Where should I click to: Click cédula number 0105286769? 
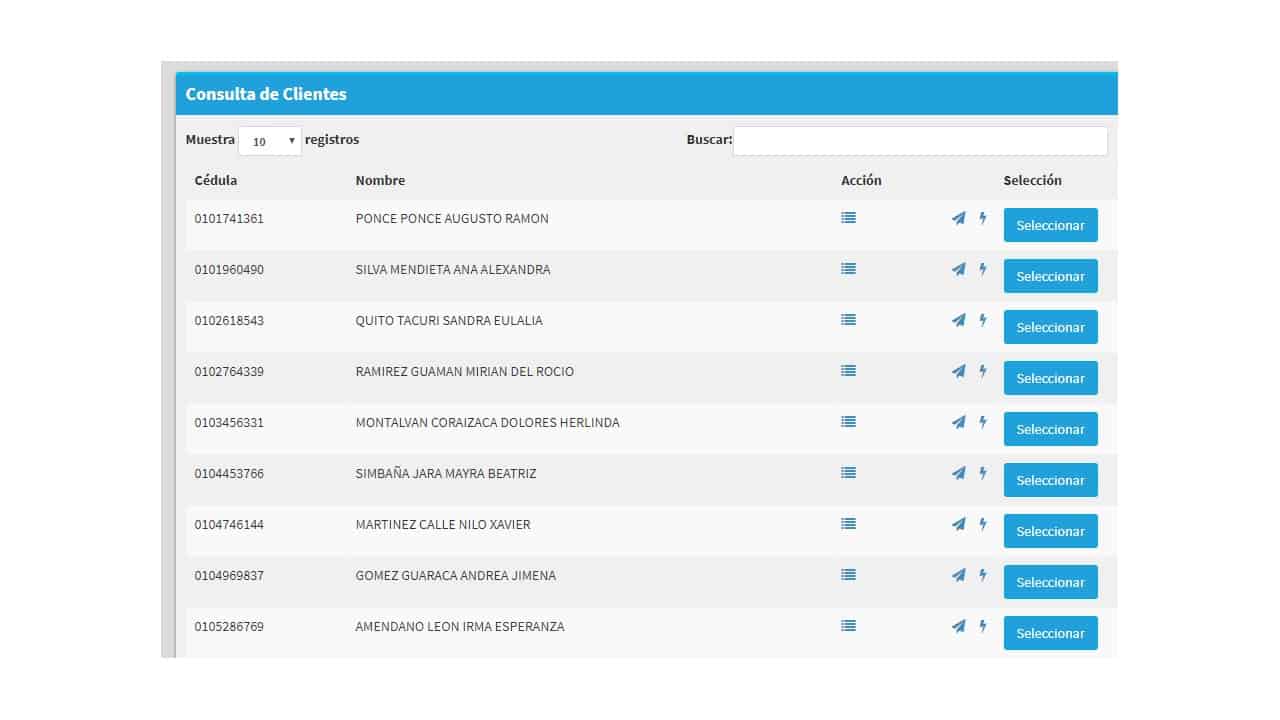229,626
